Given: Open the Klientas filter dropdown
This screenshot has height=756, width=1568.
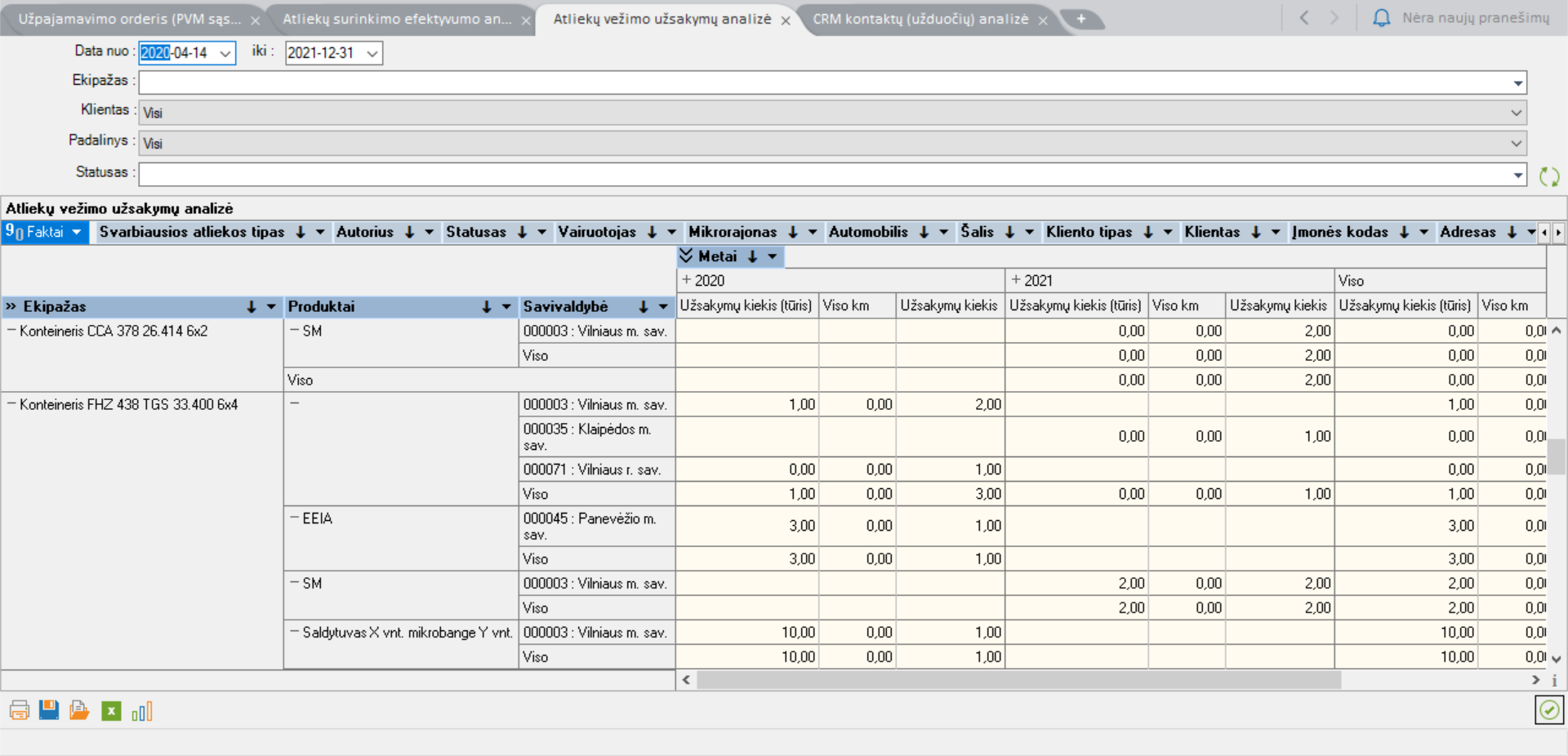Looking at the screenshot, I should coord(1516,113).
